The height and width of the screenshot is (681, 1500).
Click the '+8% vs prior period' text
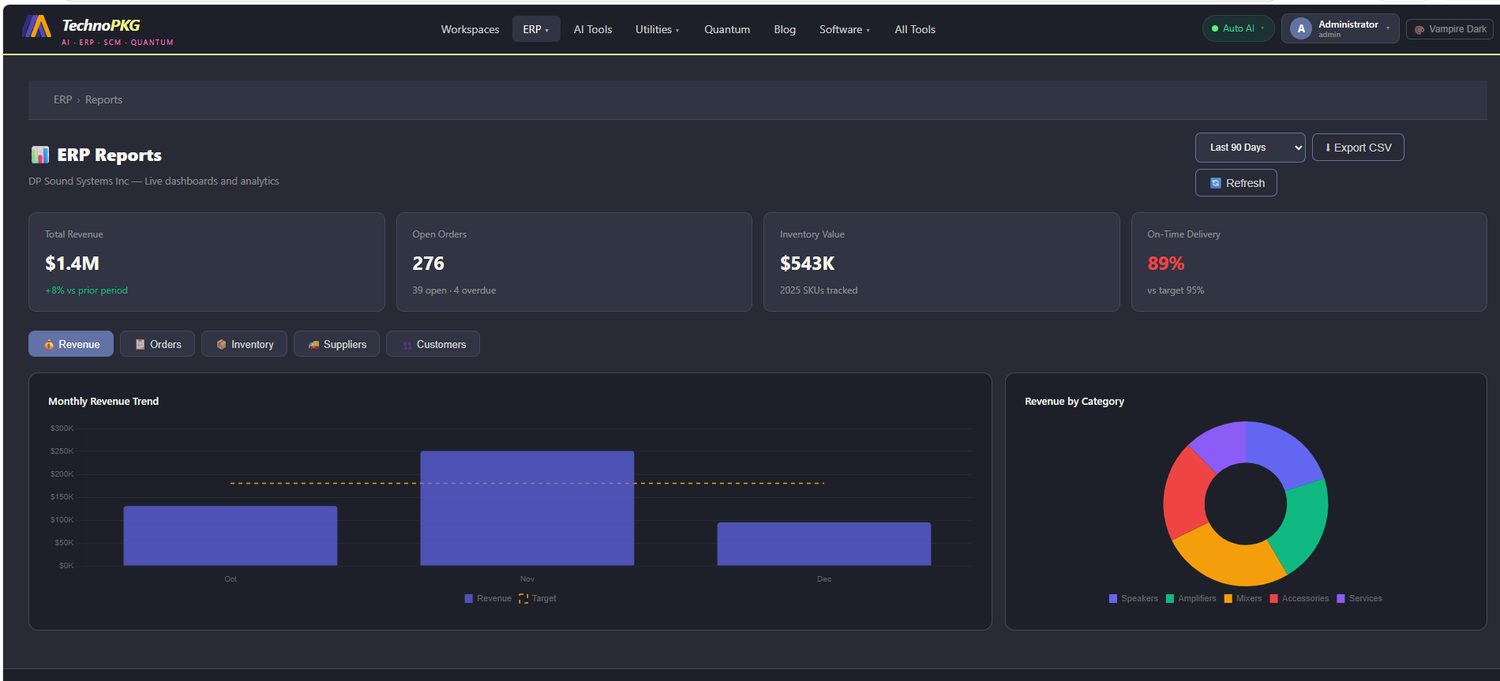86,291
